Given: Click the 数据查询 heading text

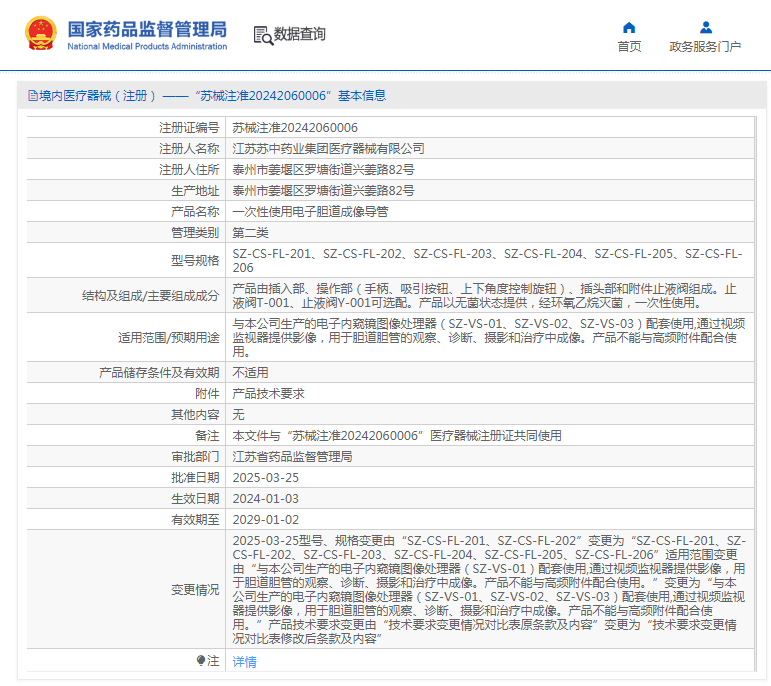Looking at the screenshot, I should tap(300, 34).
